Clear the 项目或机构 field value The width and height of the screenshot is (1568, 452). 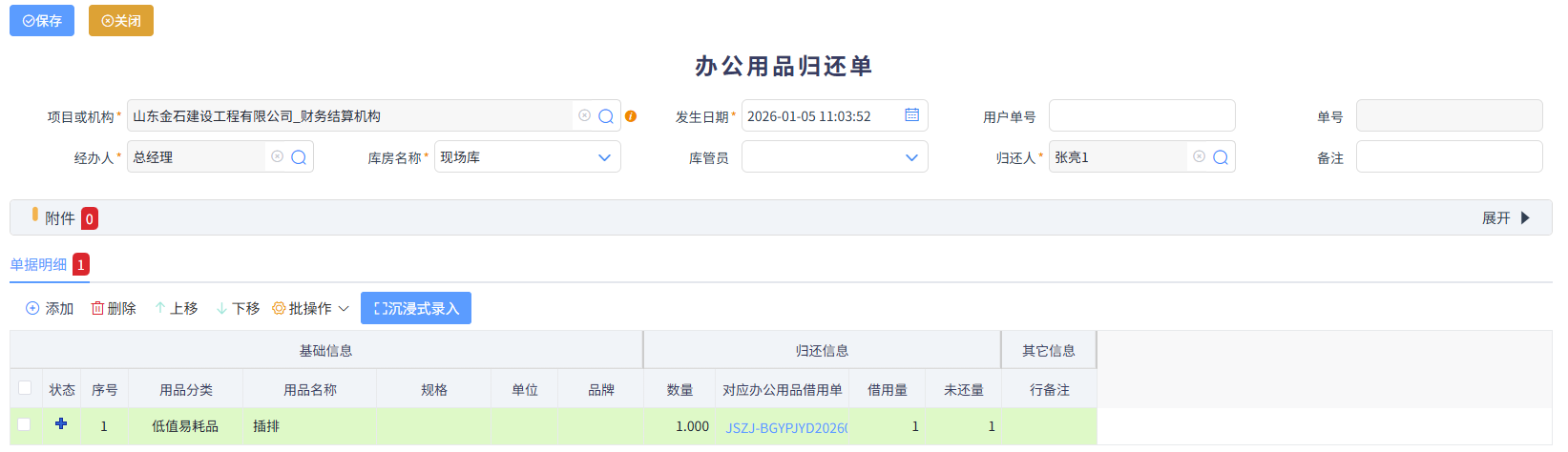coord(584,115)
